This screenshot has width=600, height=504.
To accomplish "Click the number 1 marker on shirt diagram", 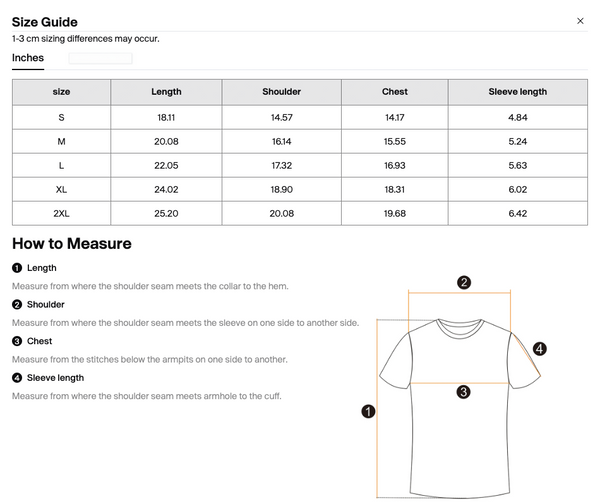I will pyautogui.click(x=368, y=411).
